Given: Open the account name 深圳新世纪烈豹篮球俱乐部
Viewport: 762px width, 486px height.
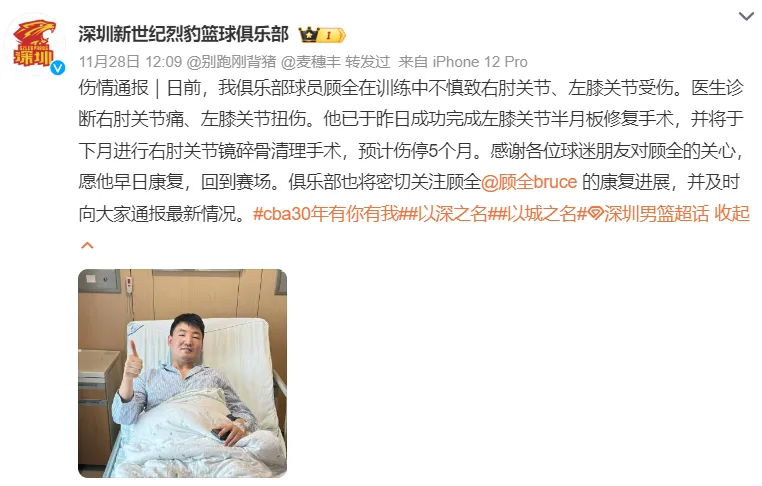Looking at the screenshot, I should tap(184, 35).
